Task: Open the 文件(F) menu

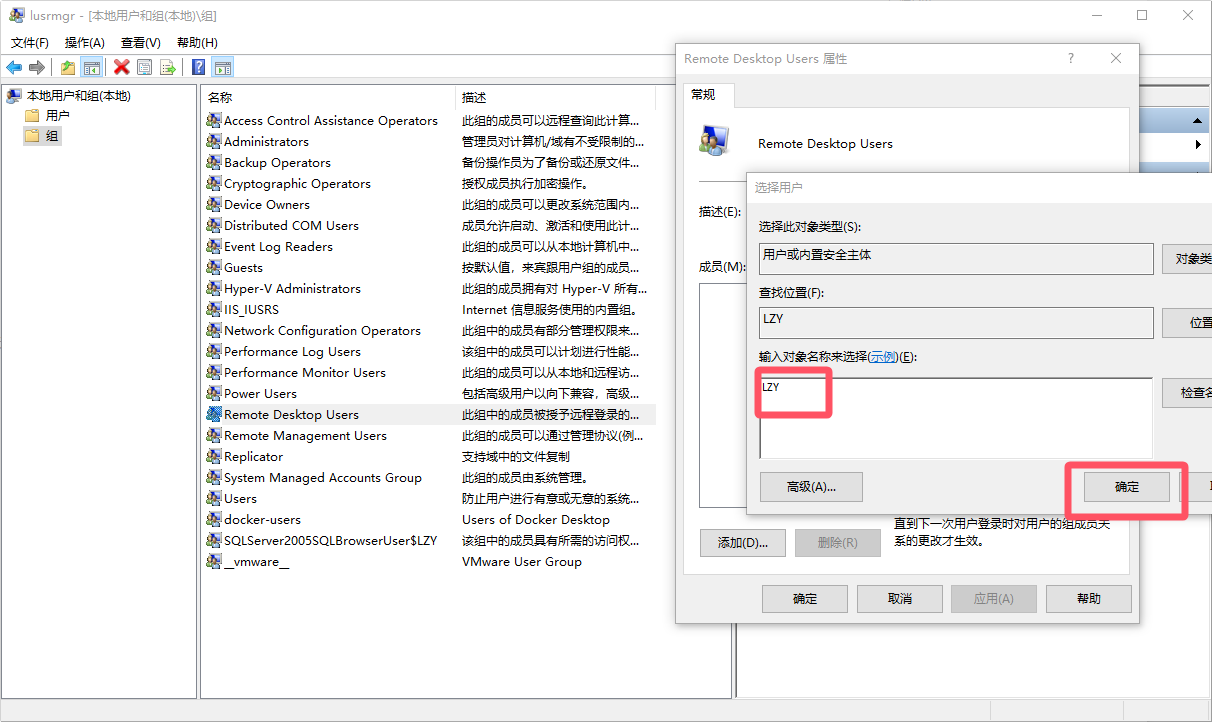Action: tap(30, 43)
